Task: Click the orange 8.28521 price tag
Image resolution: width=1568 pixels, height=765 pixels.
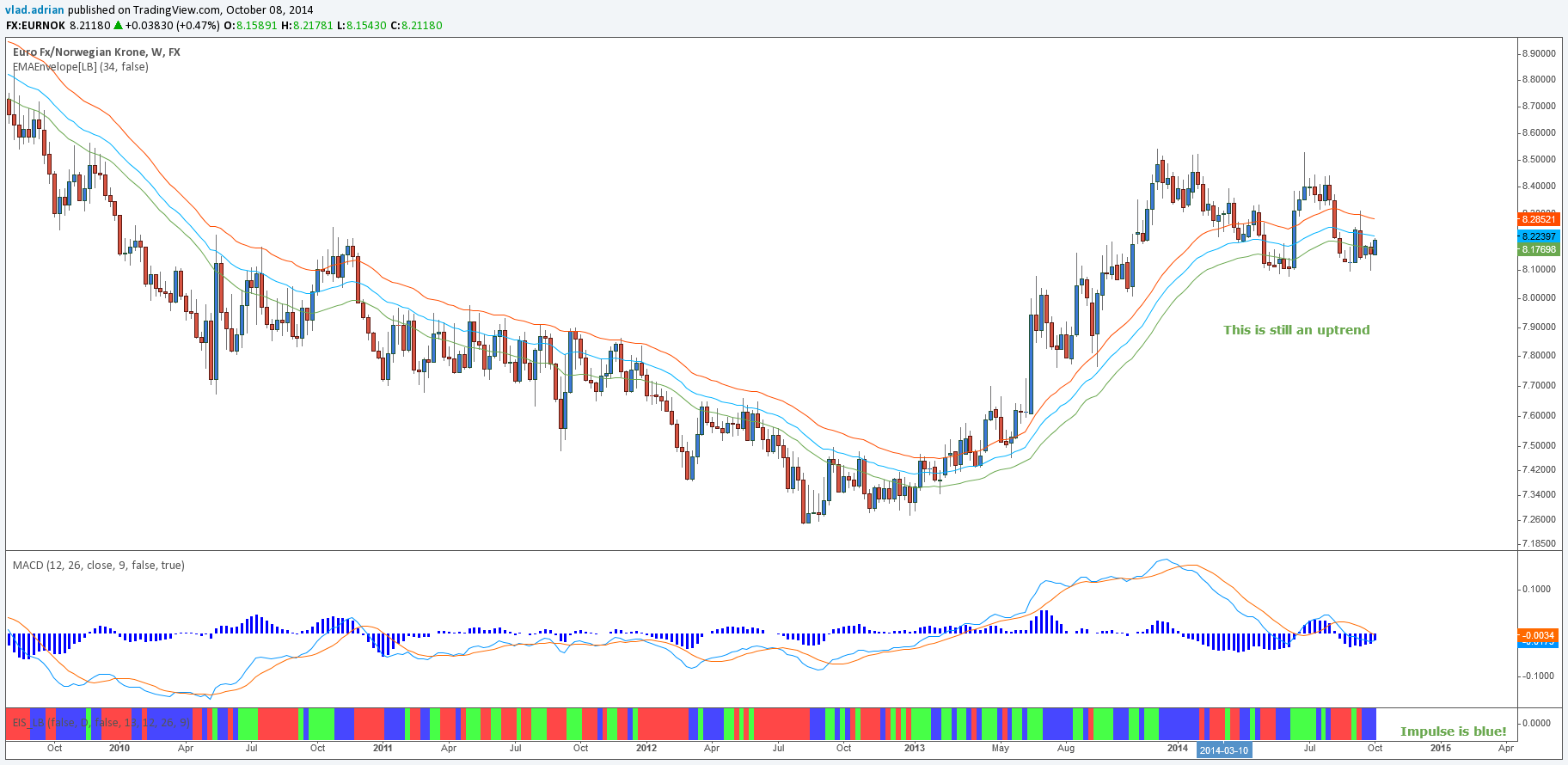Action: [x=1538, y=220]
